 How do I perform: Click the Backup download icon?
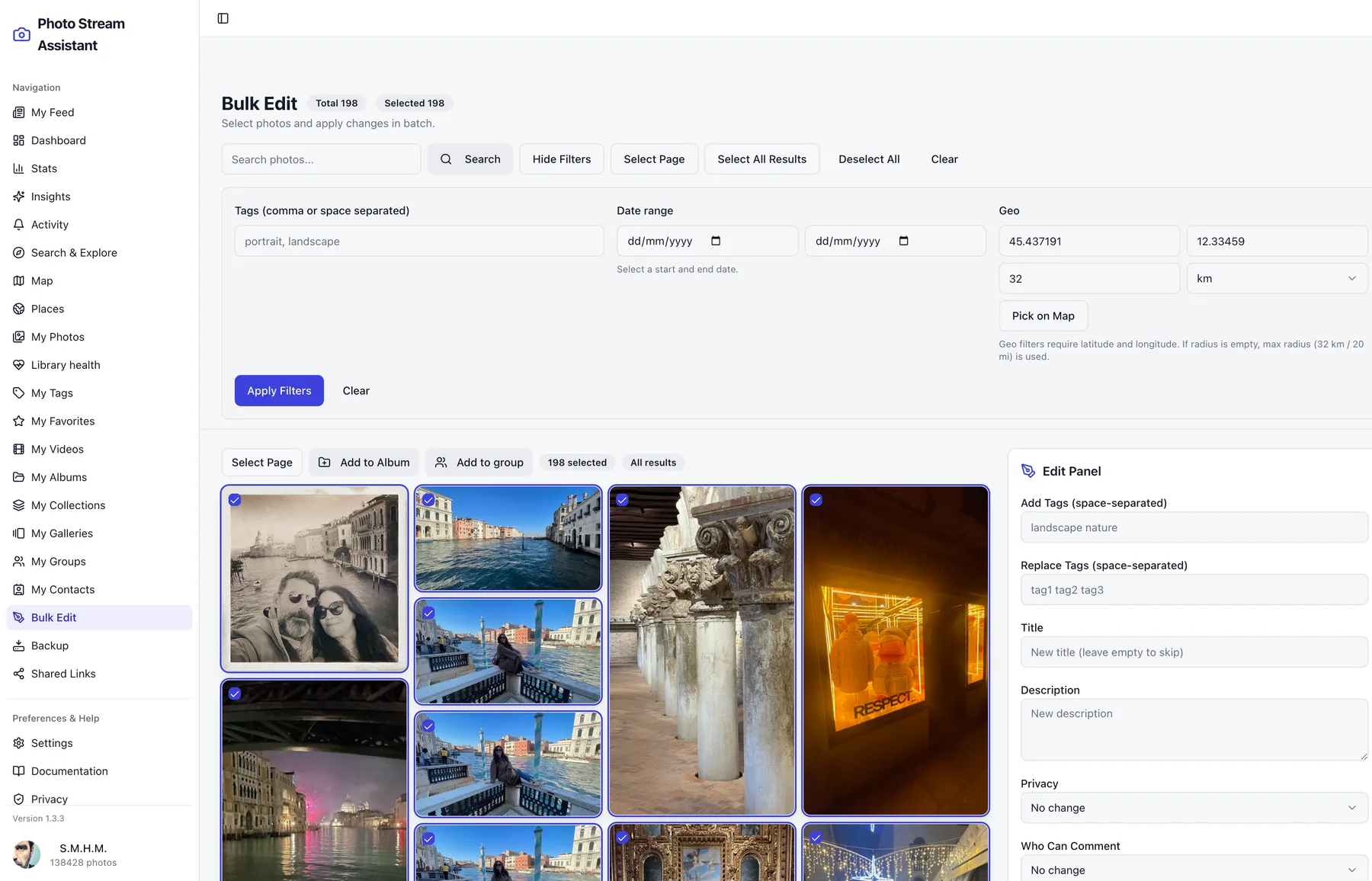[x=19, y=646]
